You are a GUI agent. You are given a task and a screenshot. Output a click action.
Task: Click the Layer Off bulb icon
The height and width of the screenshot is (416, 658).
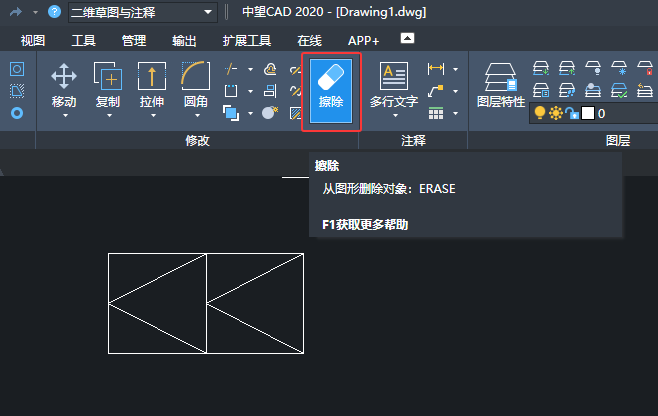pyautogui.click(x=593, y=68)
